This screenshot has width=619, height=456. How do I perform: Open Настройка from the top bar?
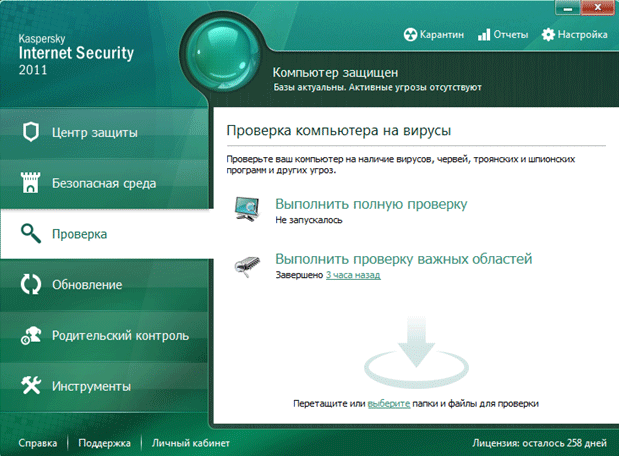(574, 35)
